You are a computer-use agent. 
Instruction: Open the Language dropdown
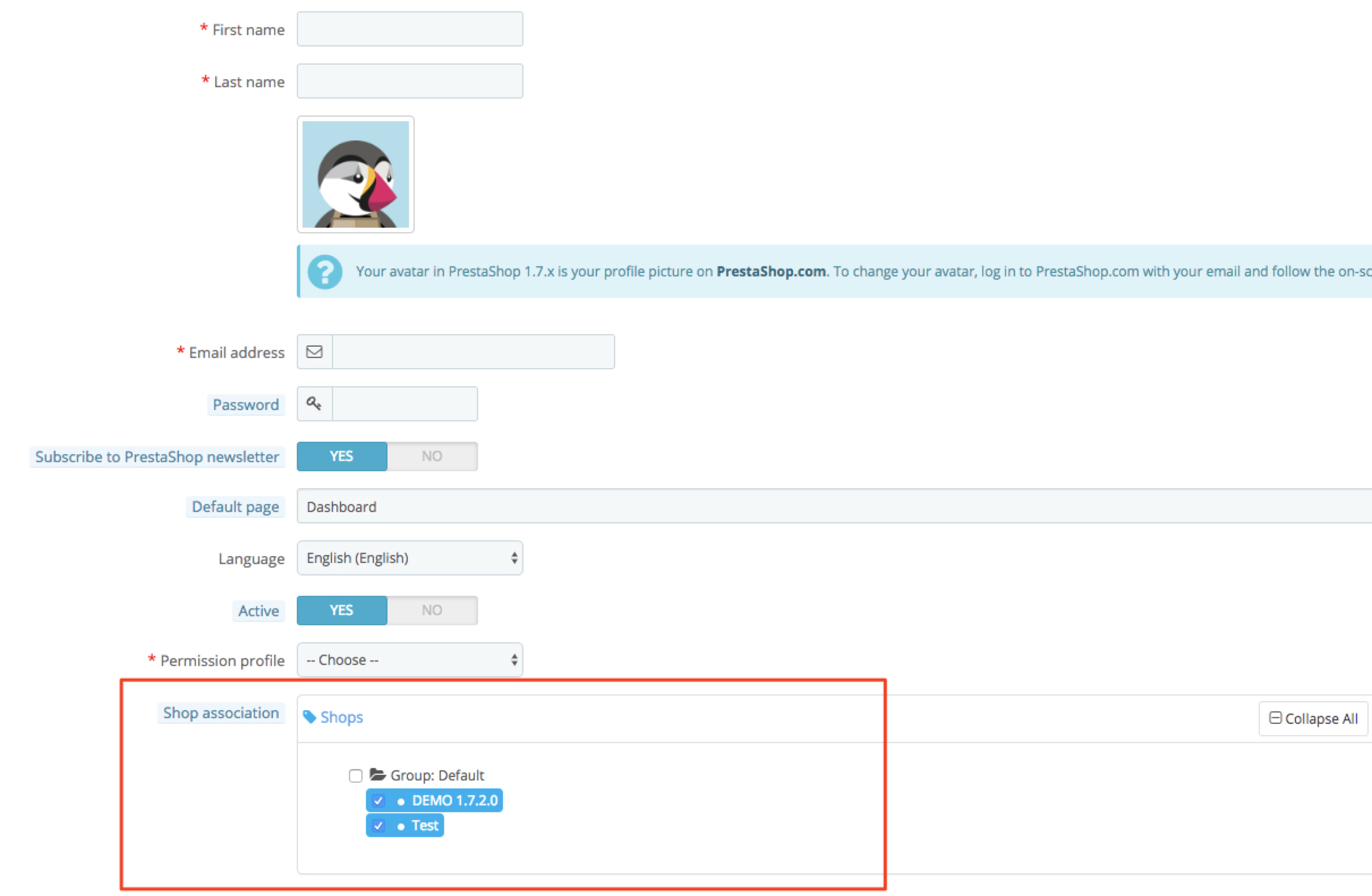pos(410,558)
